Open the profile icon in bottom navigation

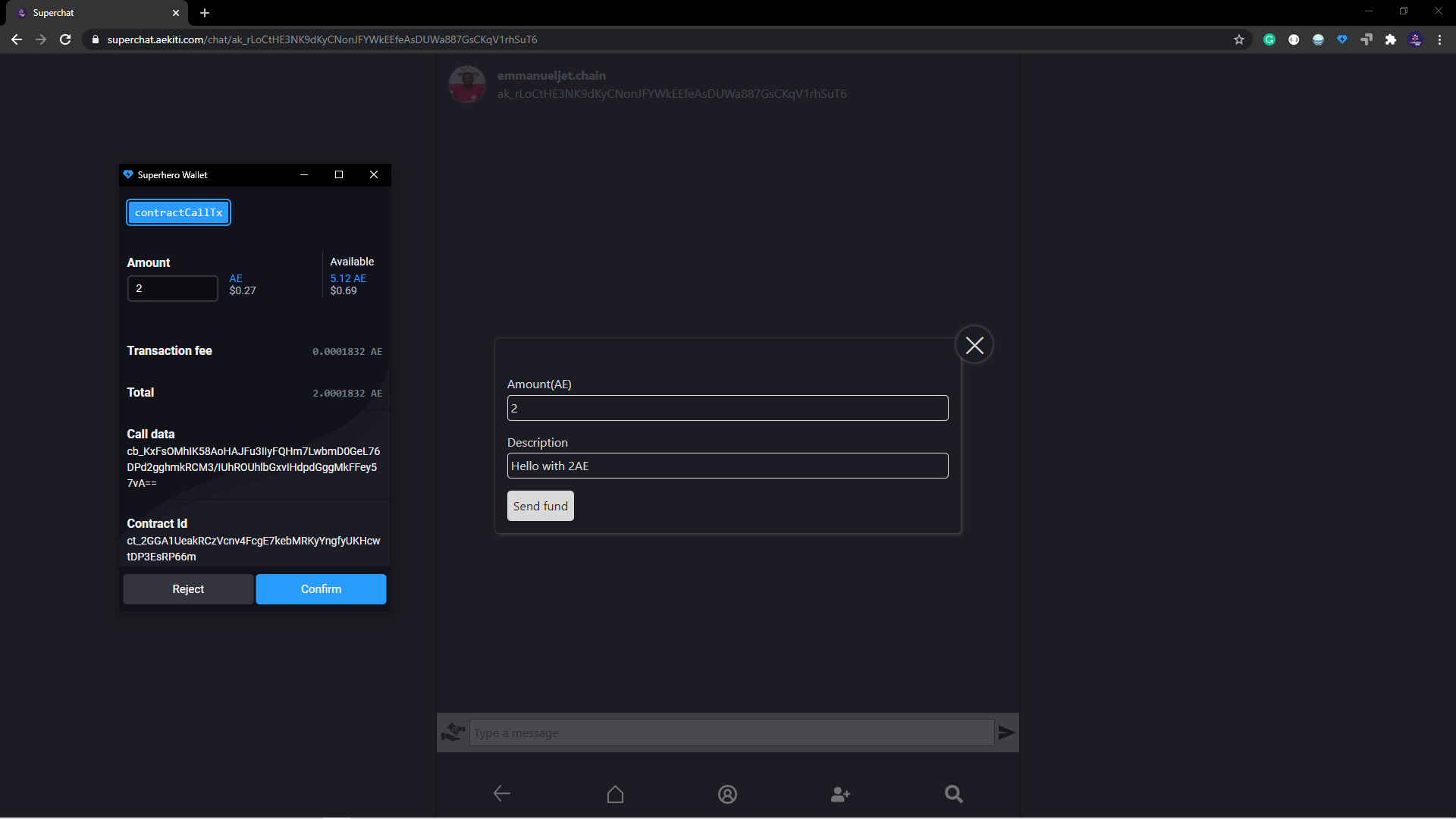pos(727,794)
